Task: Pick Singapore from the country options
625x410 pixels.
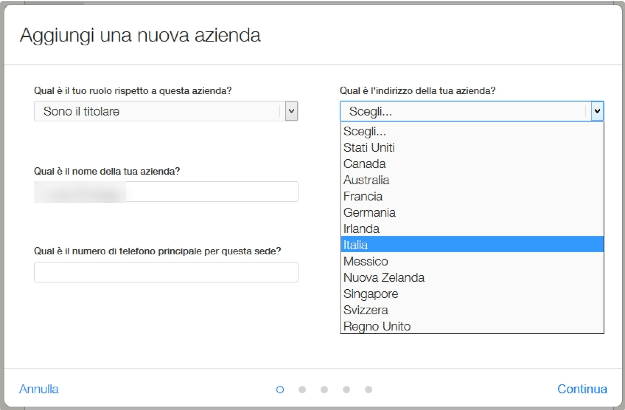Action: 370,294
